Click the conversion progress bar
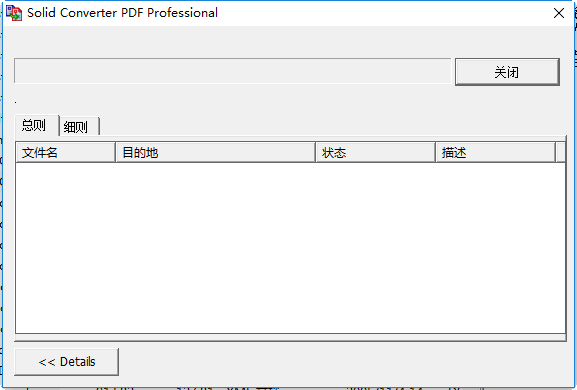This screenshot has width=577, height=390. tap(233, 71)
